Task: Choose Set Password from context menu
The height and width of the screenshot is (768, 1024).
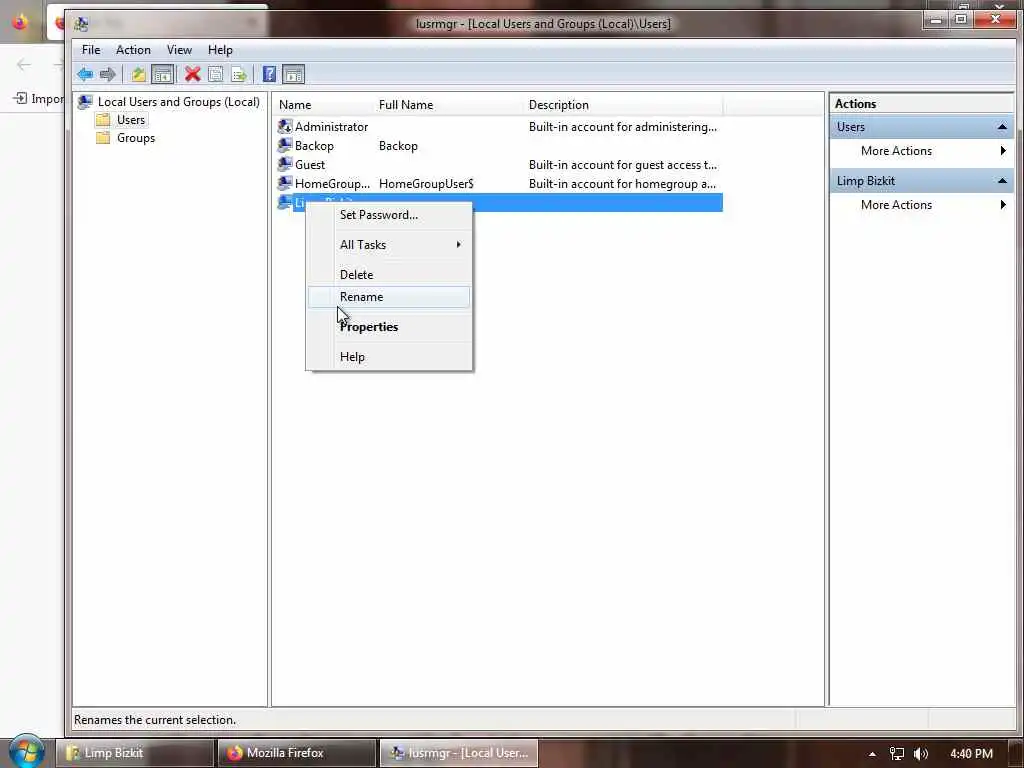Action: (x=389, y=215)
